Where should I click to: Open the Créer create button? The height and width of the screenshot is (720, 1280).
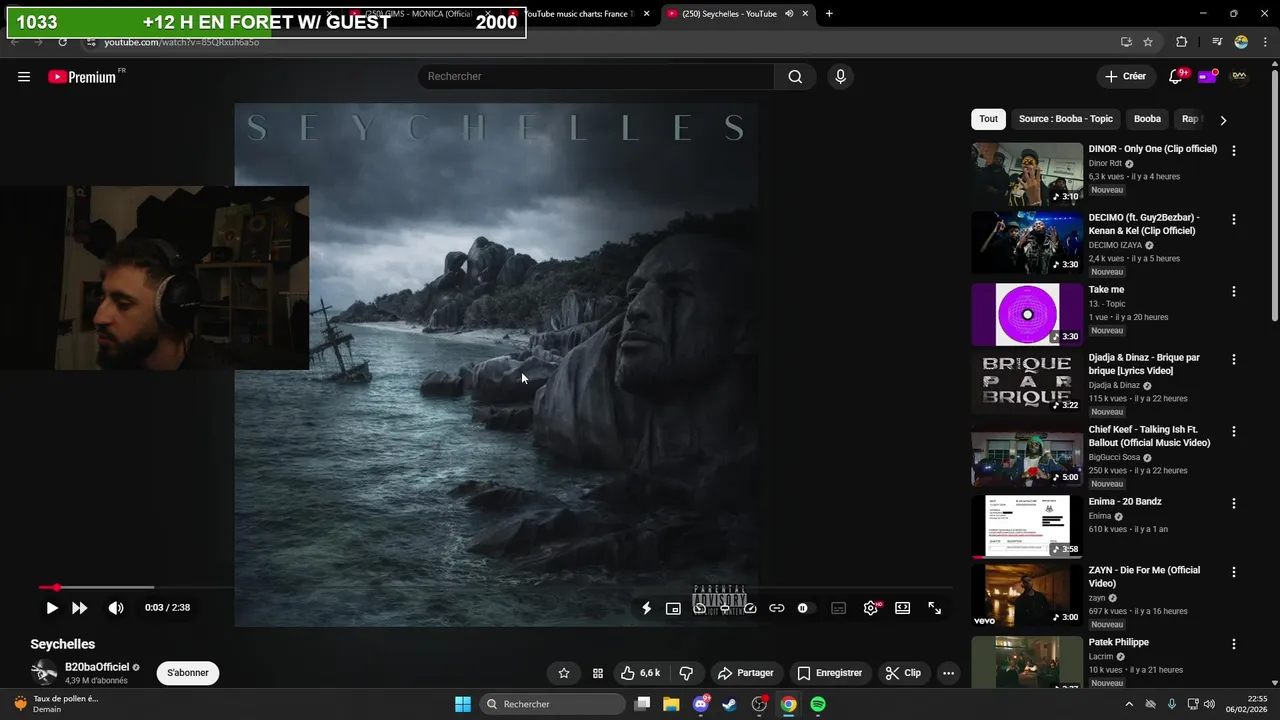click(x=1126, y=77)
